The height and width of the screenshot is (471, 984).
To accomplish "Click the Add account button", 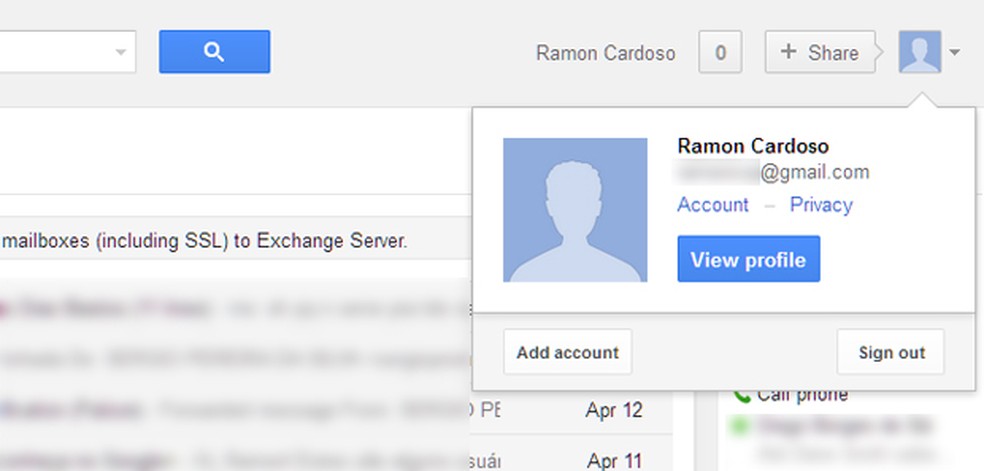I will pyautogui.click(x=567, y=352).
